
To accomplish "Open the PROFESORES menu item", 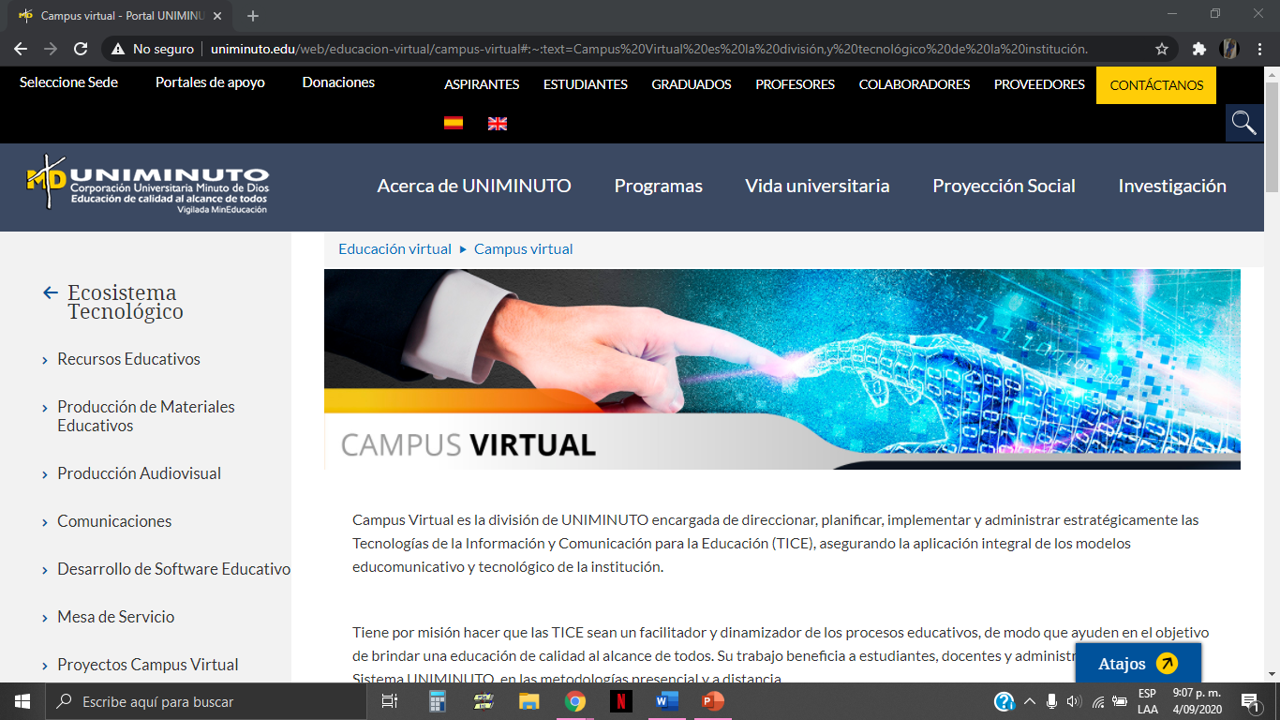I will pyautogui.click(x=795, y=85).
